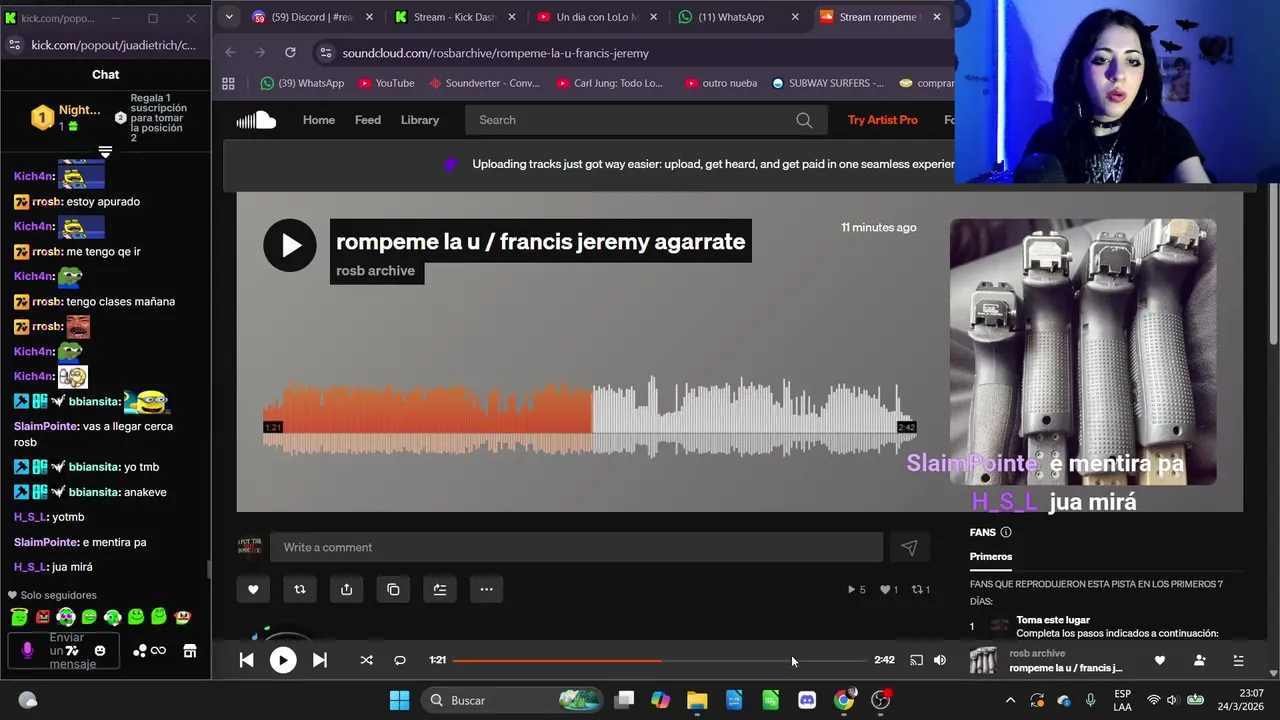
Task: Click the Toma este lugar text
Action: [x=1053, y=620]
